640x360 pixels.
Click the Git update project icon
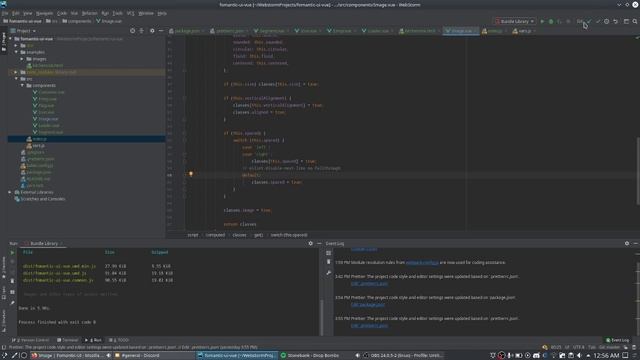(589, 21)
